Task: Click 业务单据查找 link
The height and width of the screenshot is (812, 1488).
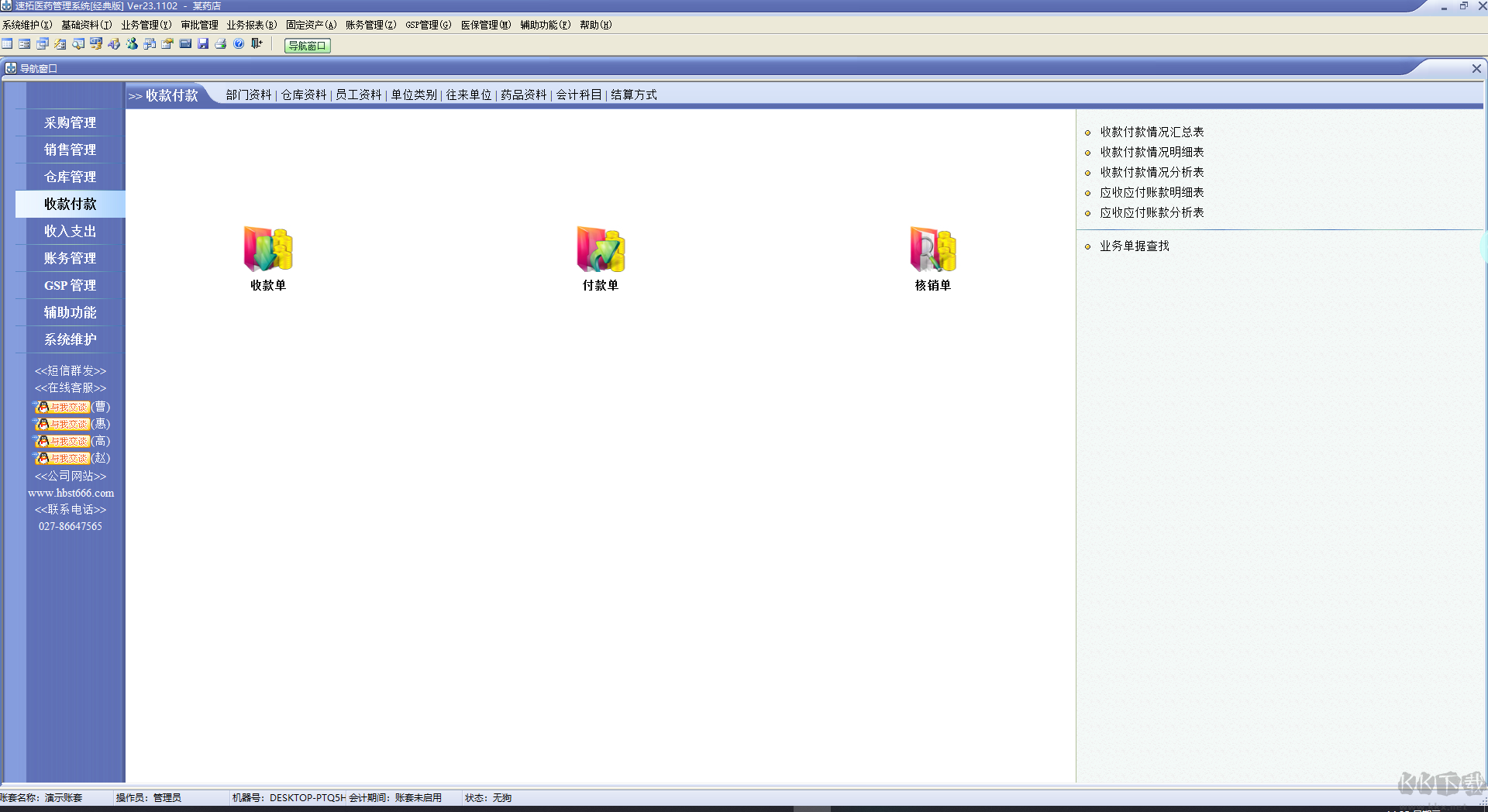Action: click(1135, 246)
